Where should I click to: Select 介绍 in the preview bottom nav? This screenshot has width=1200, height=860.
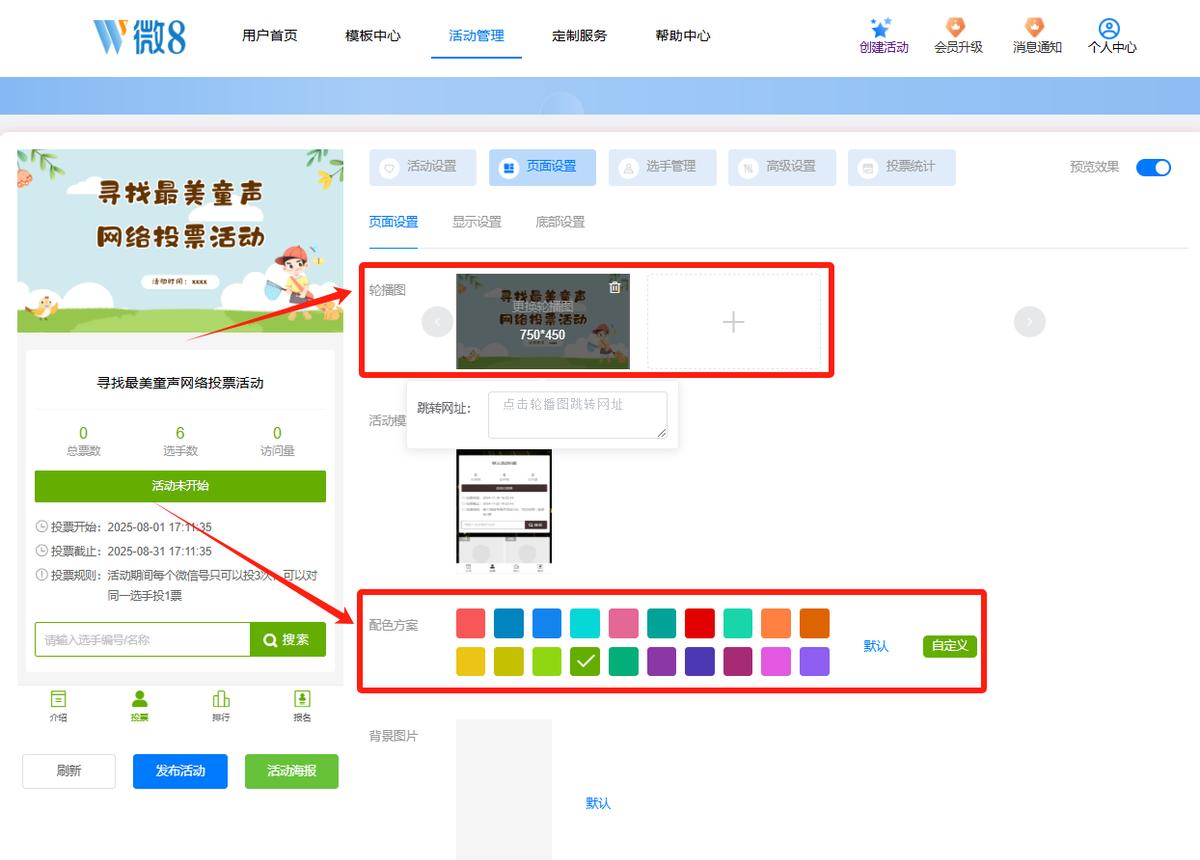(59, 705)
